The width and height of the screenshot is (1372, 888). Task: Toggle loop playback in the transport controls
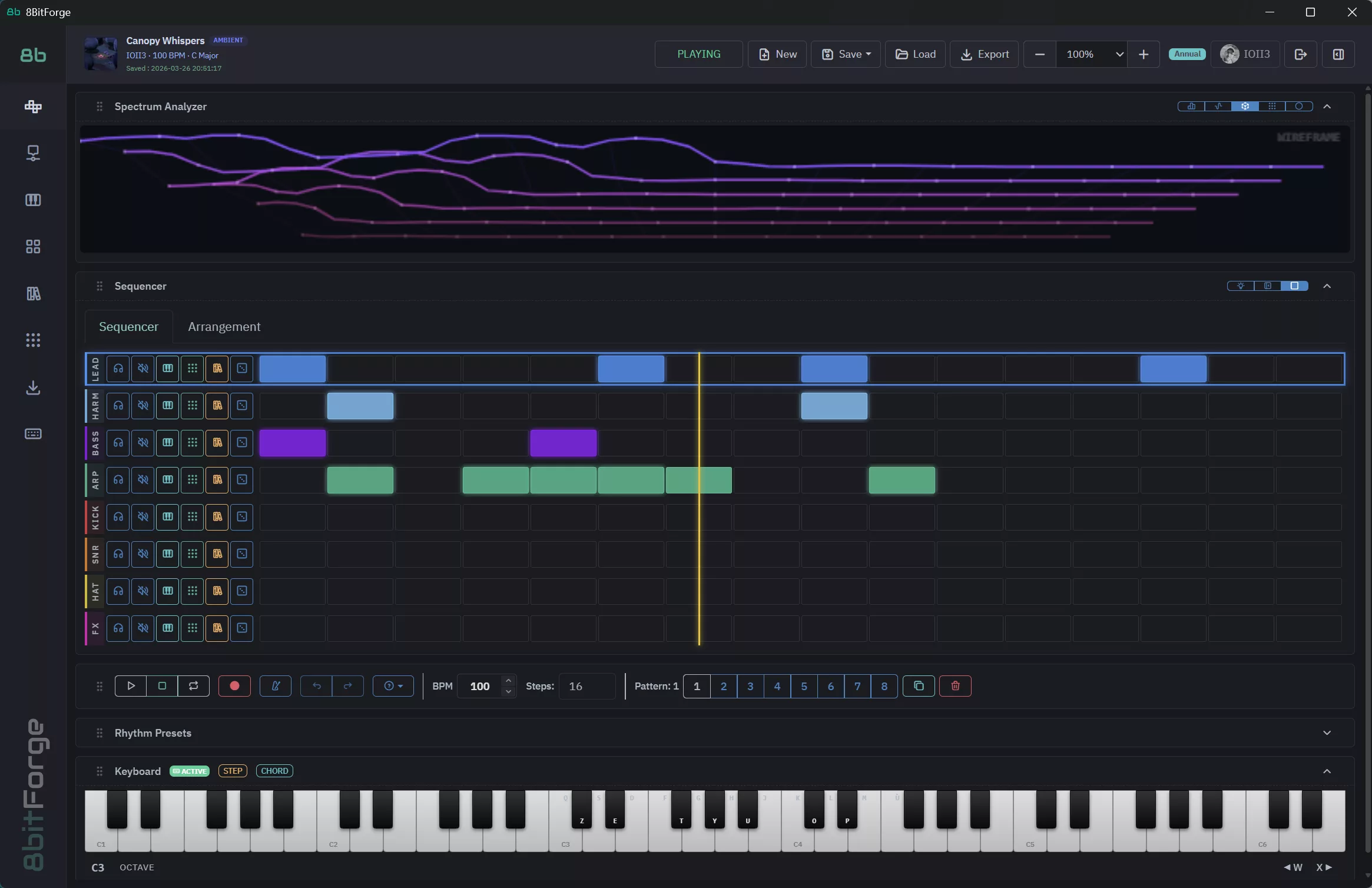coord(193,685)
